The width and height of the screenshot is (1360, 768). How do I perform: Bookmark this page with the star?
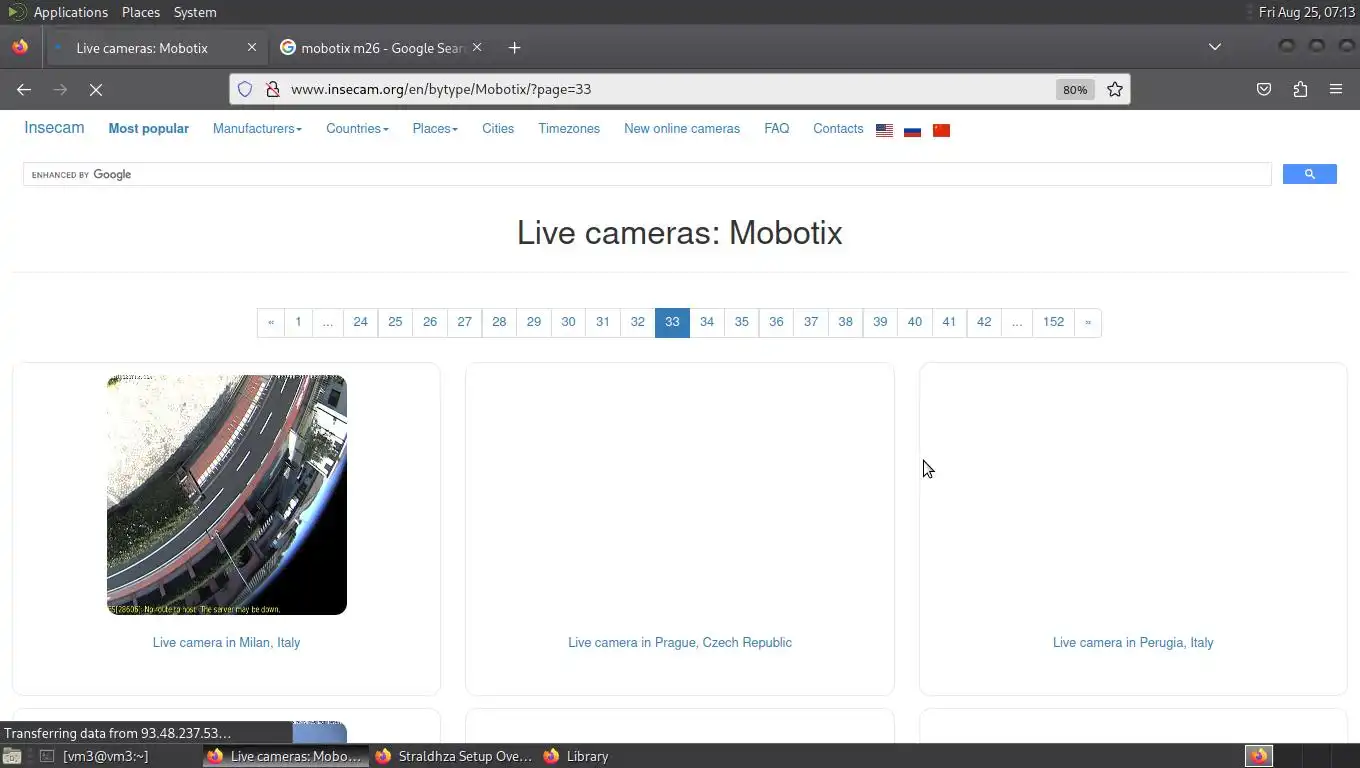click(x=1115, y=89)
